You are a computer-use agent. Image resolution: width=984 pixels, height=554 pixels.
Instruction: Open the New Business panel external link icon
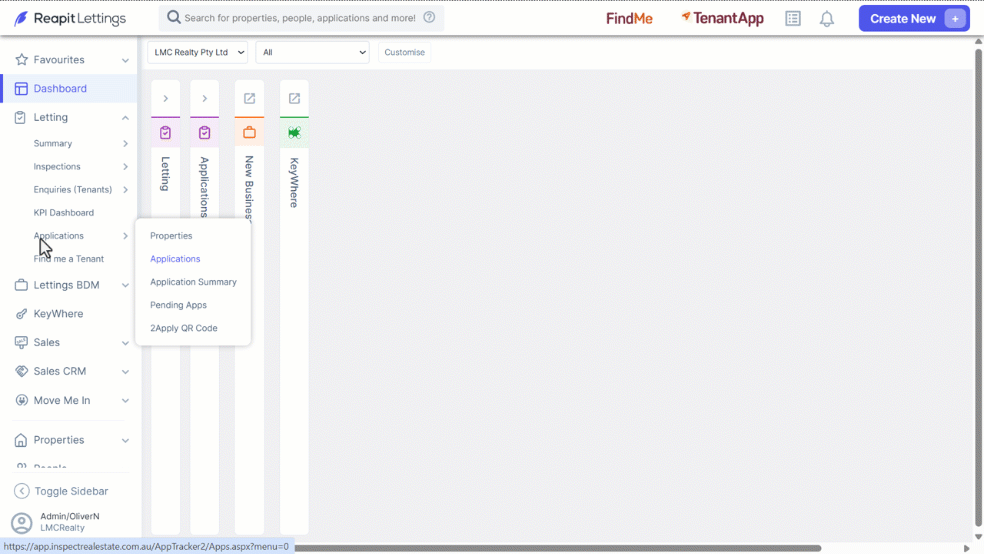pyautogui.click(x=249, y=99)
